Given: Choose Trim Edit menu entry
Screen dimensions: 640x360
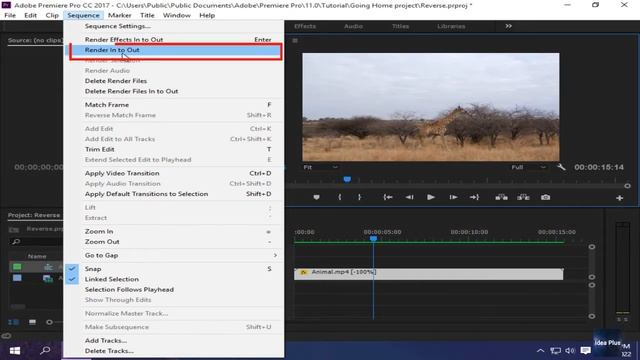Looking at the screenshot, I should coord(174,149).
